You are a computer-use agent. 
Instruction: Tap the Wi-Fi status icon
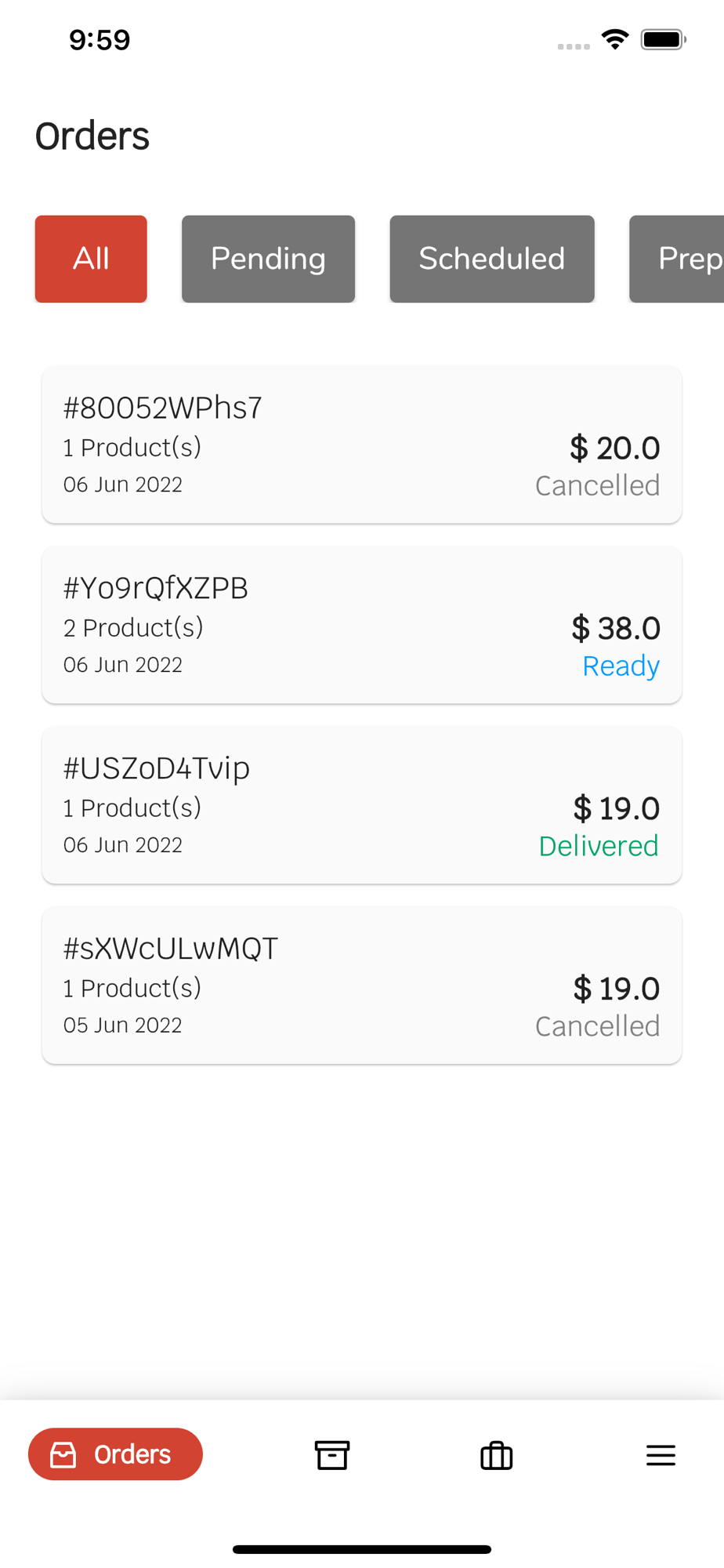pyautogui.click(x=615, y=39)
